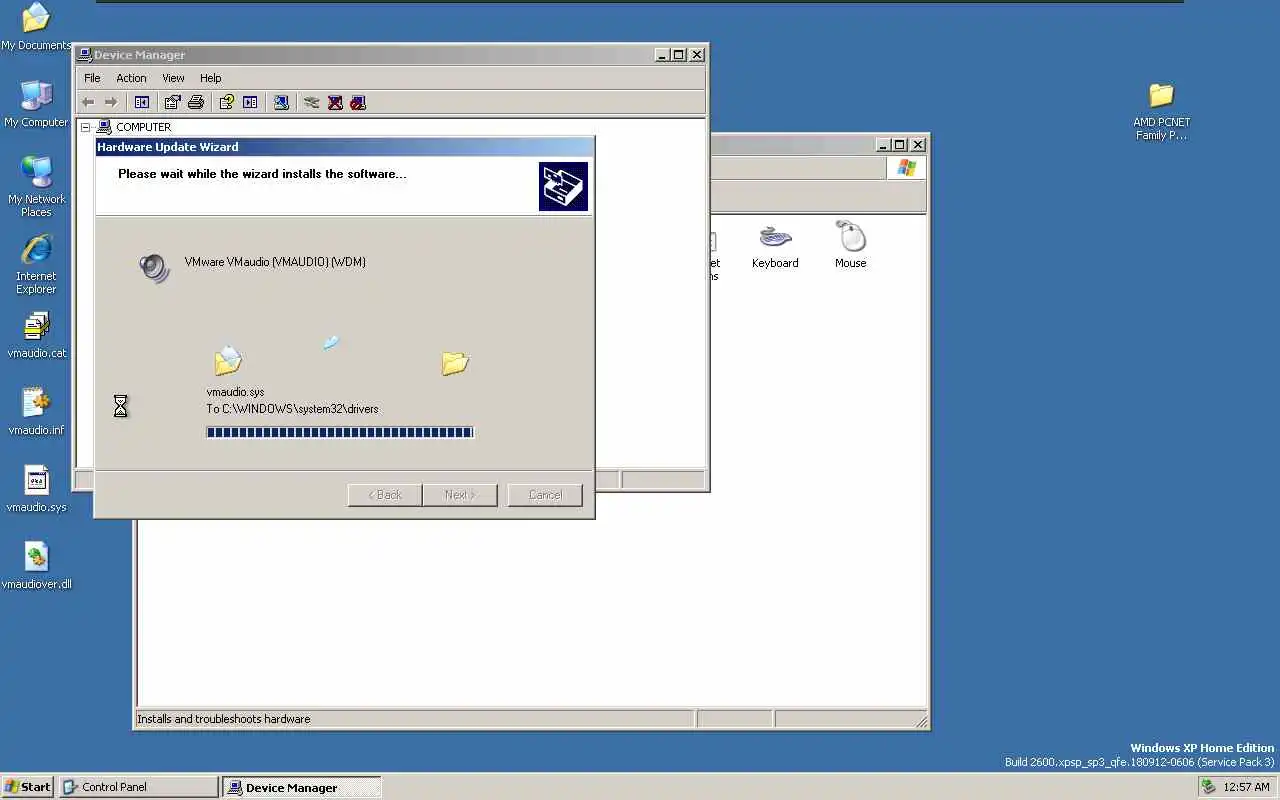
Task: Open My Documents desktop icon
Action: point(36,27)
